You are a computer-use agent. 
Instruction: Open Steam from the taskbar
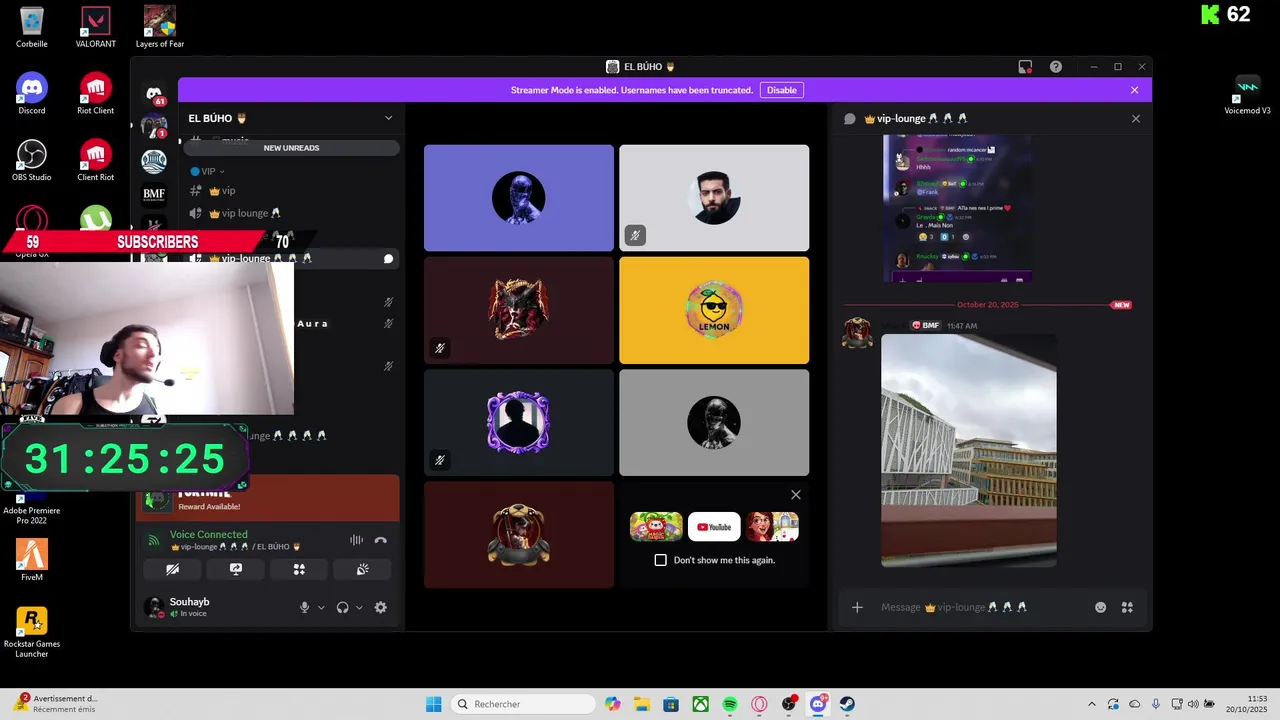coord(847,704)
